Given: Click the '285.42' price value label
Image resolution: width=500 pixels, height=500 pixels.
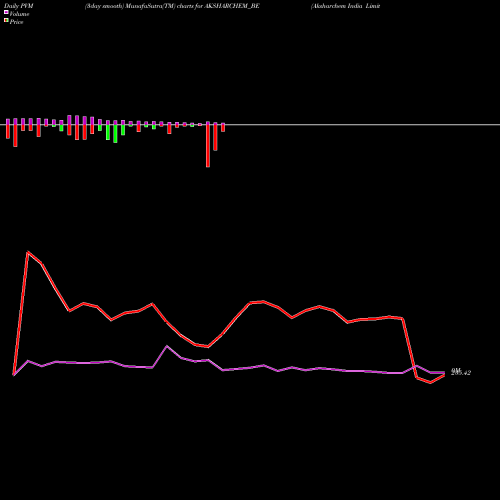Looking at the screenshot, I should (461, 373).
